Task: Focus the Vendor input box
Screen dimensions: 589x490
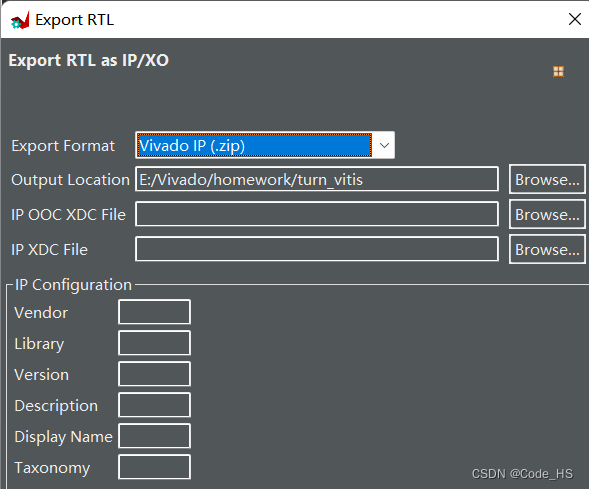Action: click(x=154, y=312)
